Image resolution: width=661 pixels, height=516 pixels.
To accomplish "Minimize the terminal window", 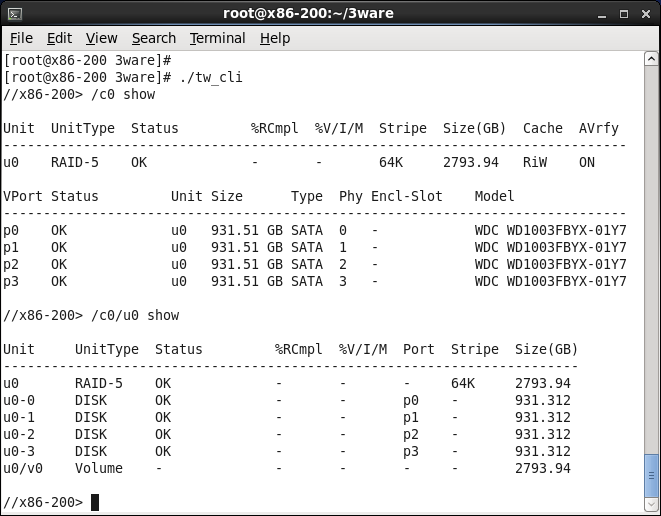I will [602, 13].
